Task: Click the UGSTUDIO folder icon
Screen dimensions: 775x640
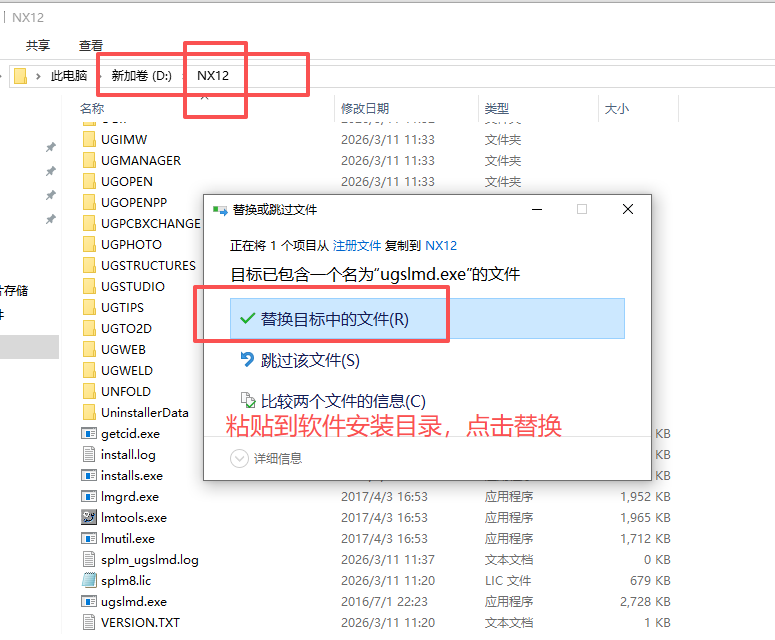Action: pos(89,287)
